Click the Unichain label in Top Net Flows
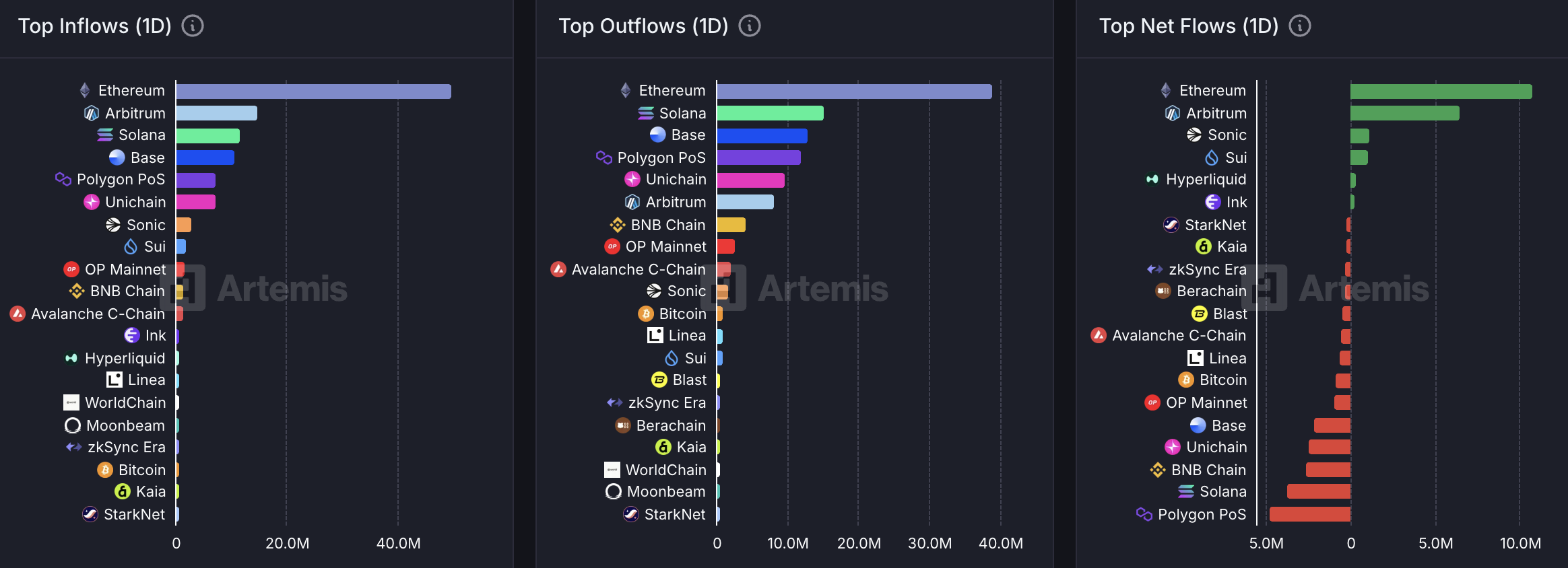The image size is (1568, 568). pos(1216,447)
